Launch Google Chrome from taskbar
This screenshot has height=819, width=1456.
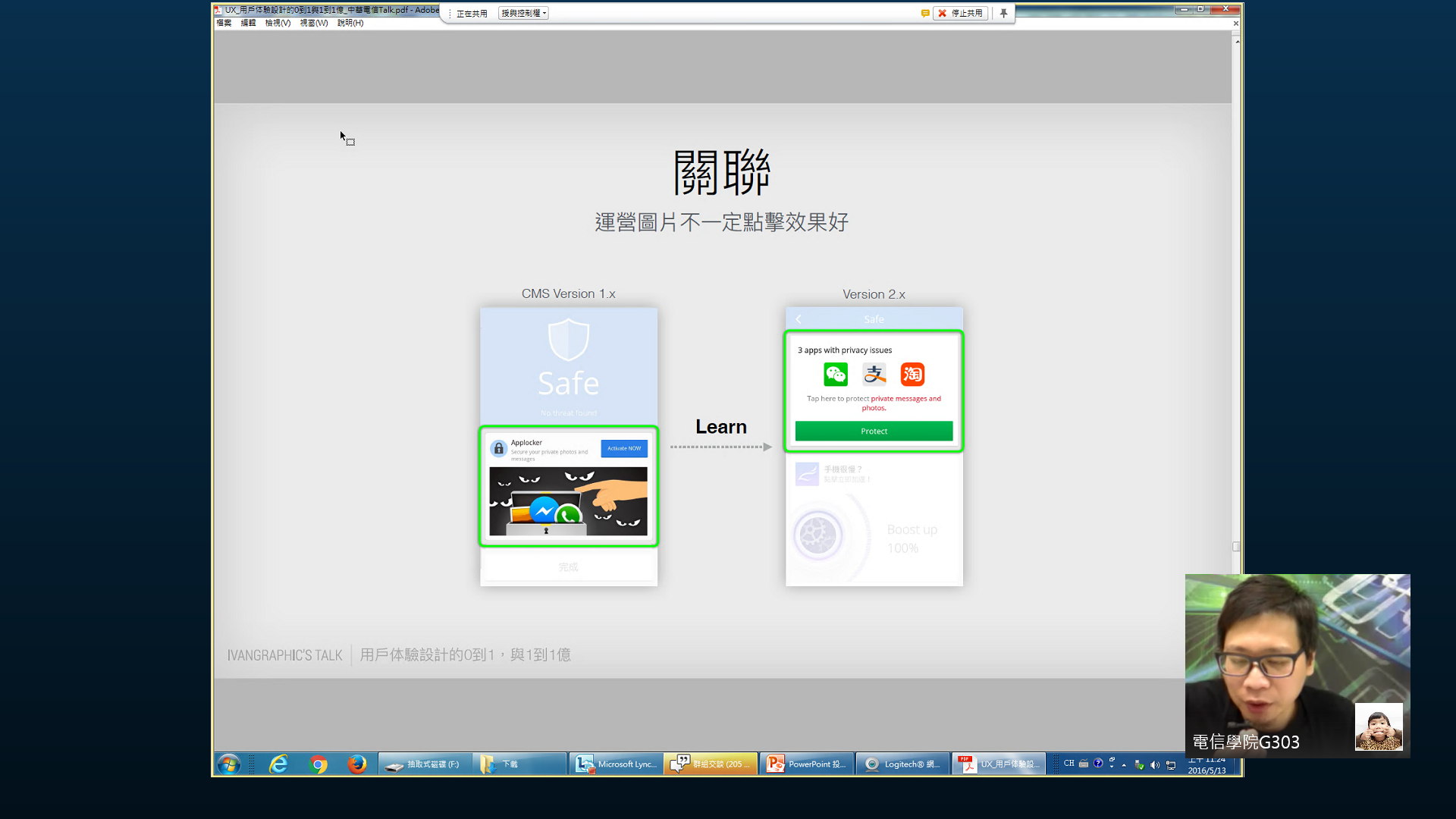318,764
